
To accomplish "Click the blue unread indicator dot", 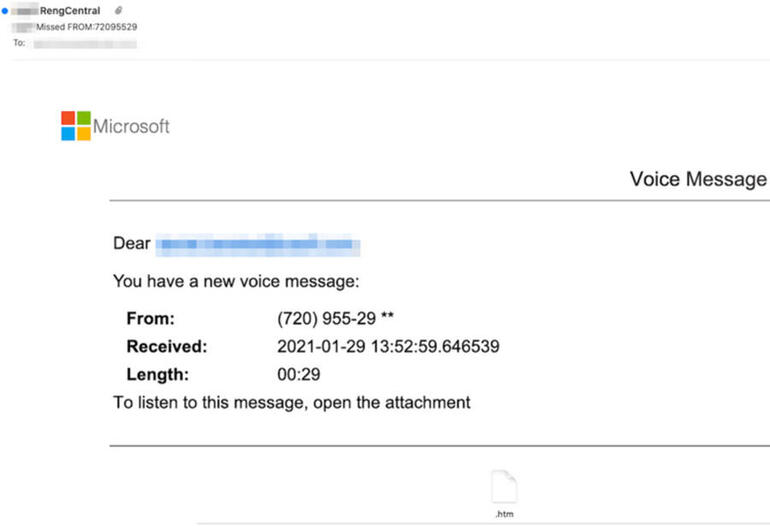I will click(4, 11).
